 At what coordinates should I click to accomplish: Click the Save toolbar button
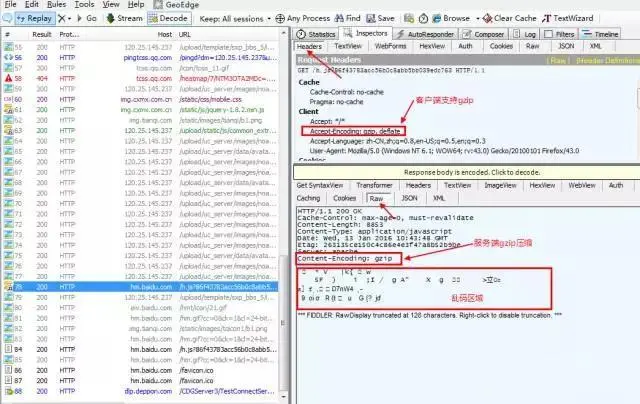click(380, 18)
